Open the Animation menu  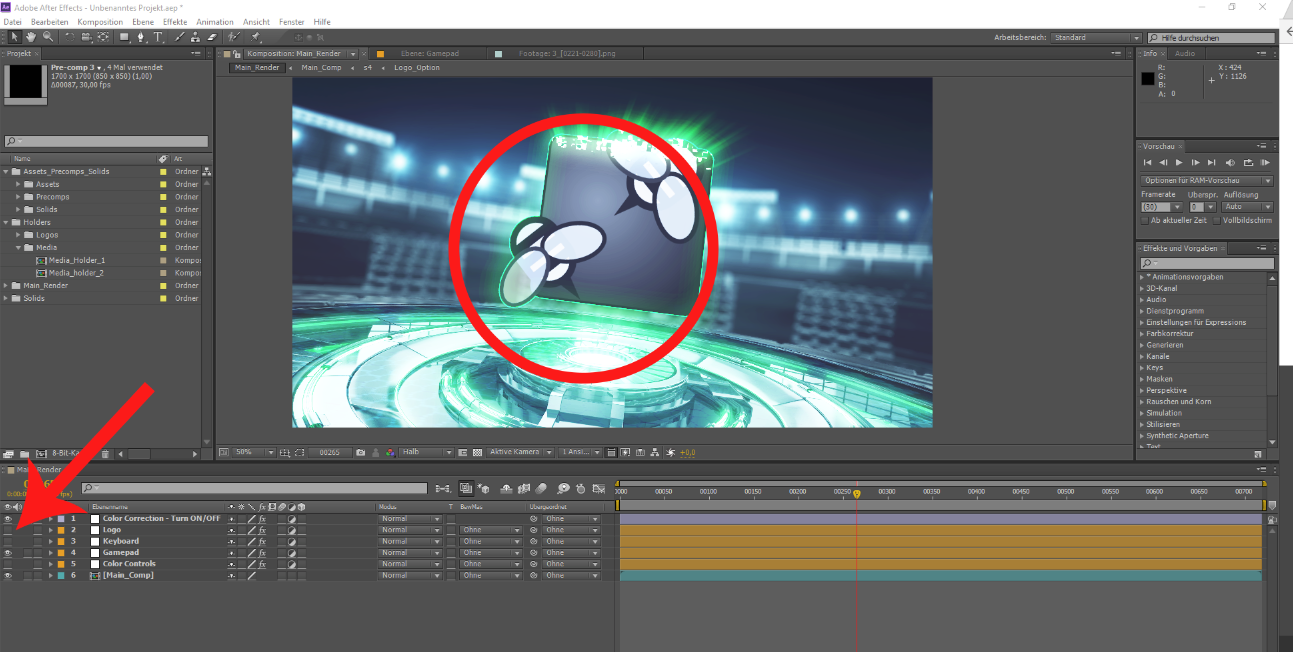[215, 21]
